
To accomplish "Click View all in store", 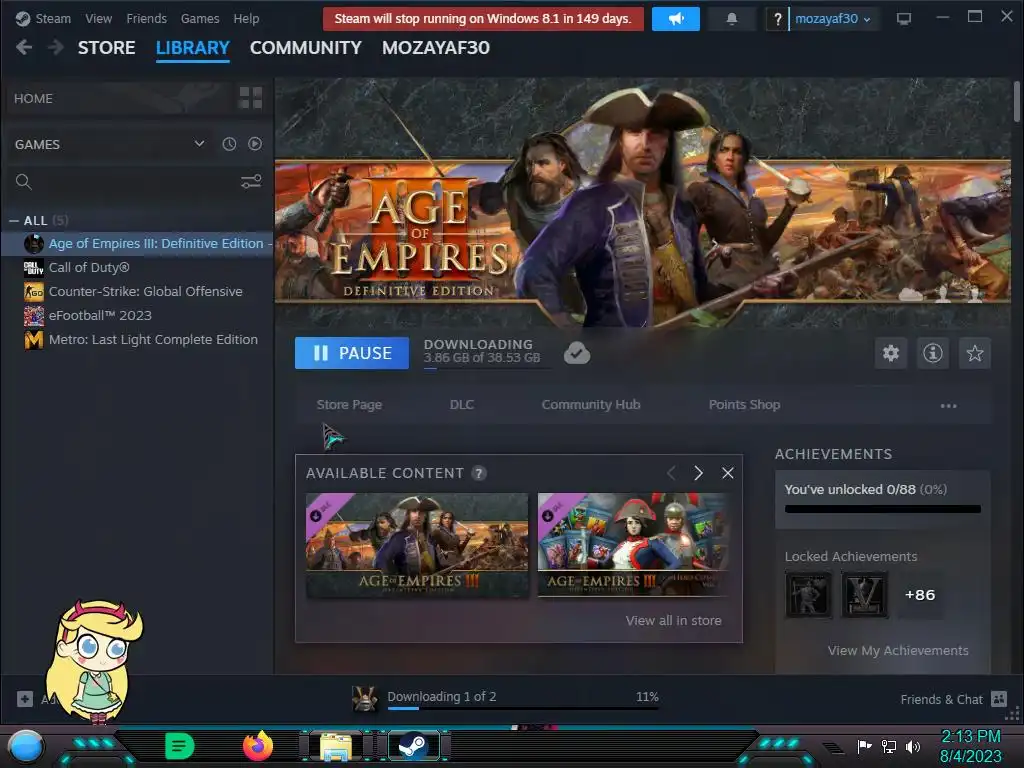I will click(673, 620).
